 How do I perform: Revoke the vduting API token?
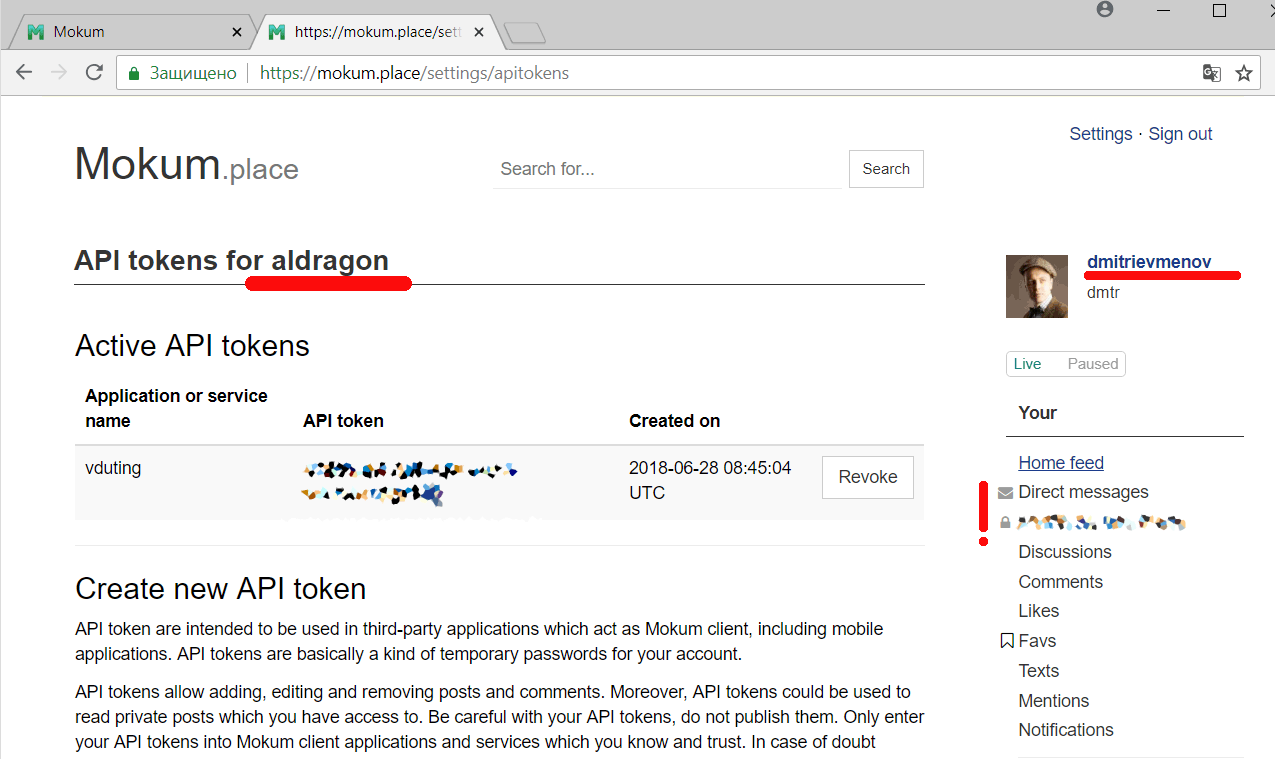(868, 477)
